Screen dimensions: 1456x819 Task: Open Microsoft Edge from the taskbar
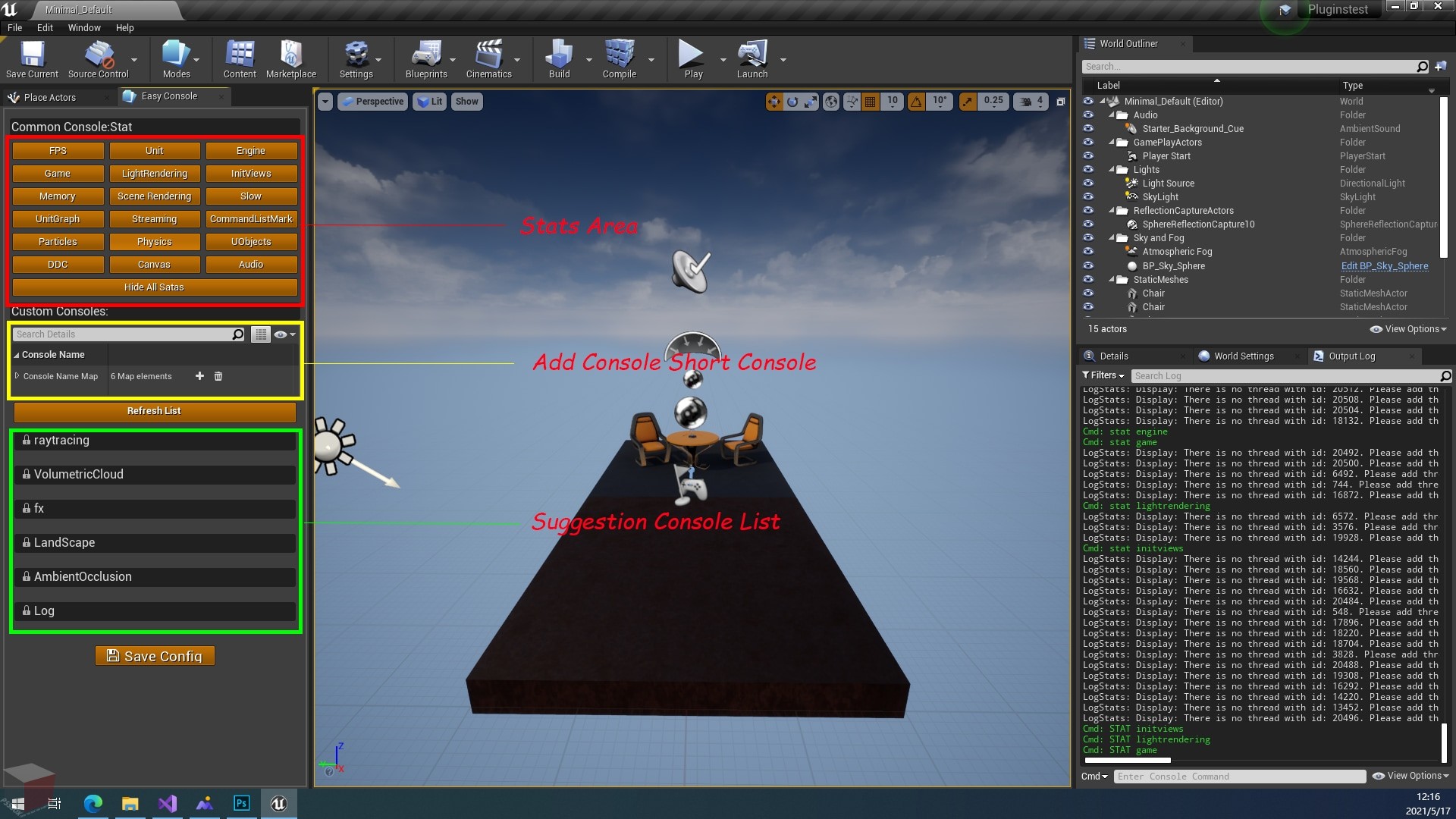(93, 804)
